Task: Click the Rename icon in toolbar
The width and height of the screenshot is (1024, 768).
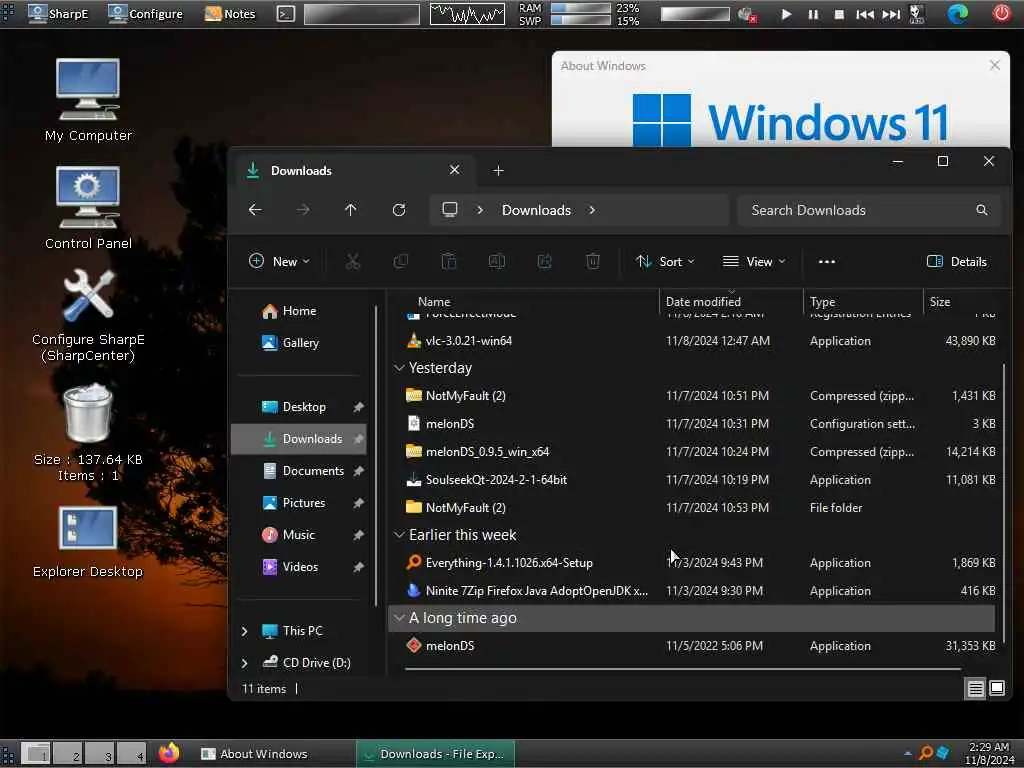Action: click(497, 261)
